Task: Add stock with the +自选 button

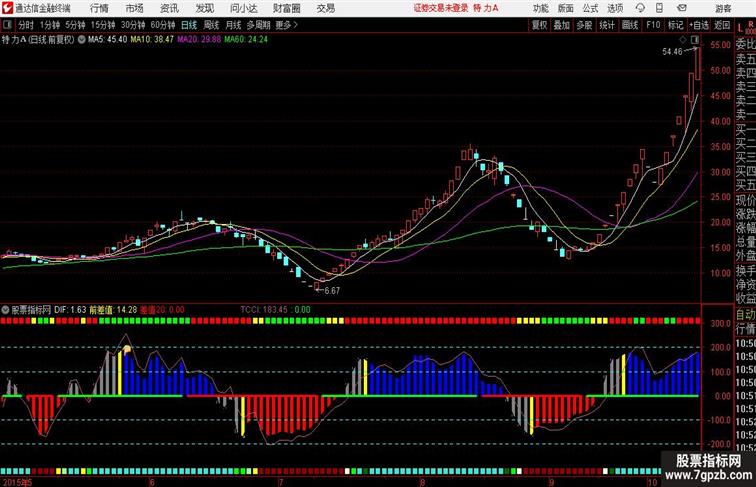Action: pos(699,25)
